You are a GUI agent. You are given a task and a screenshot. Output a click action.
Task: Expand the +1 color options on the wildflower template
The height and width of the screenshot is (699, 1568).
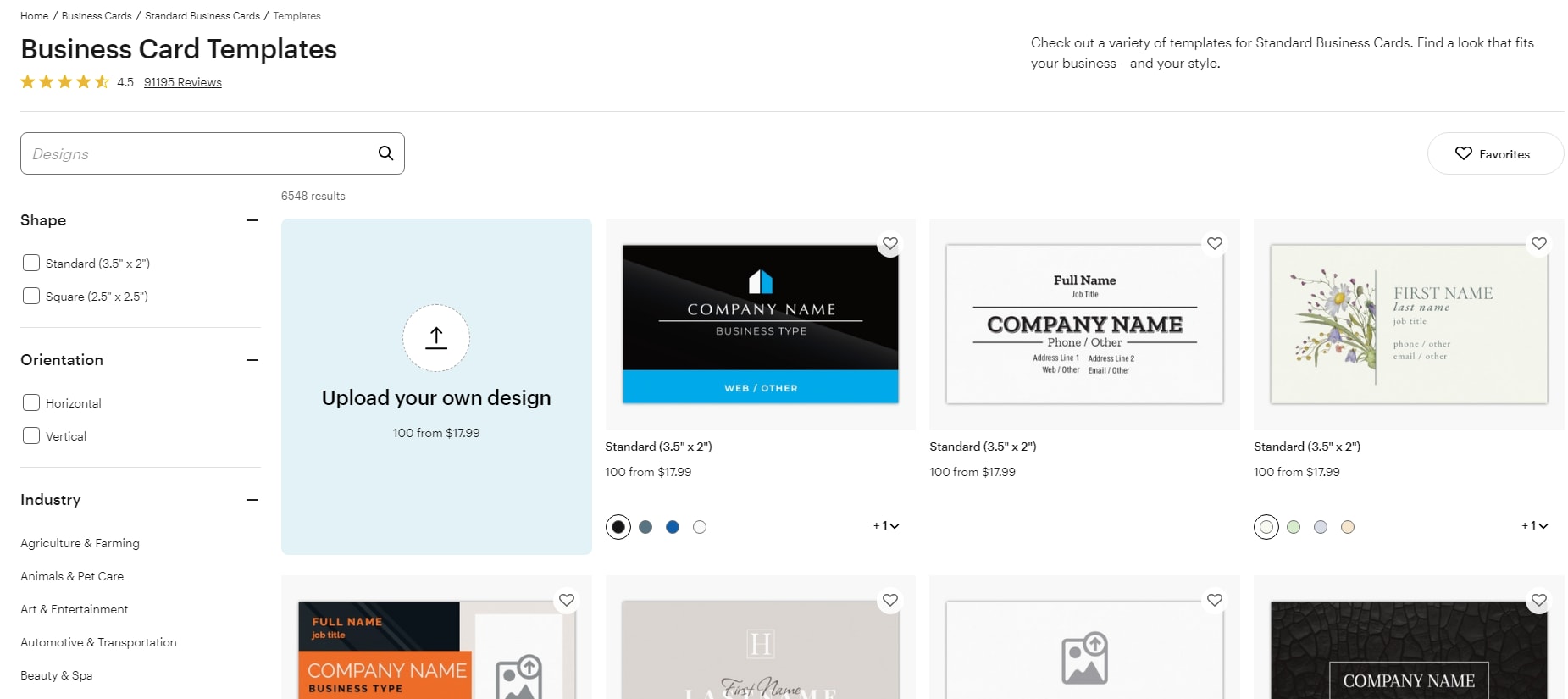pyautogui.click(x=1535, y=526)
